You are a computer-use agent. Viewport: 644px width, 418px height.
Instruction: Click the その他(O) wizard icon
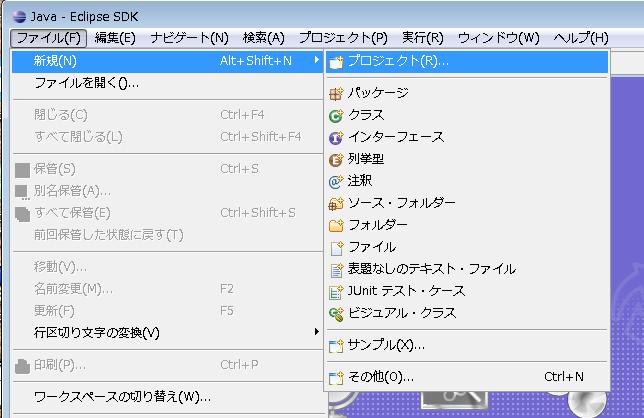click(x=336, y=378)
